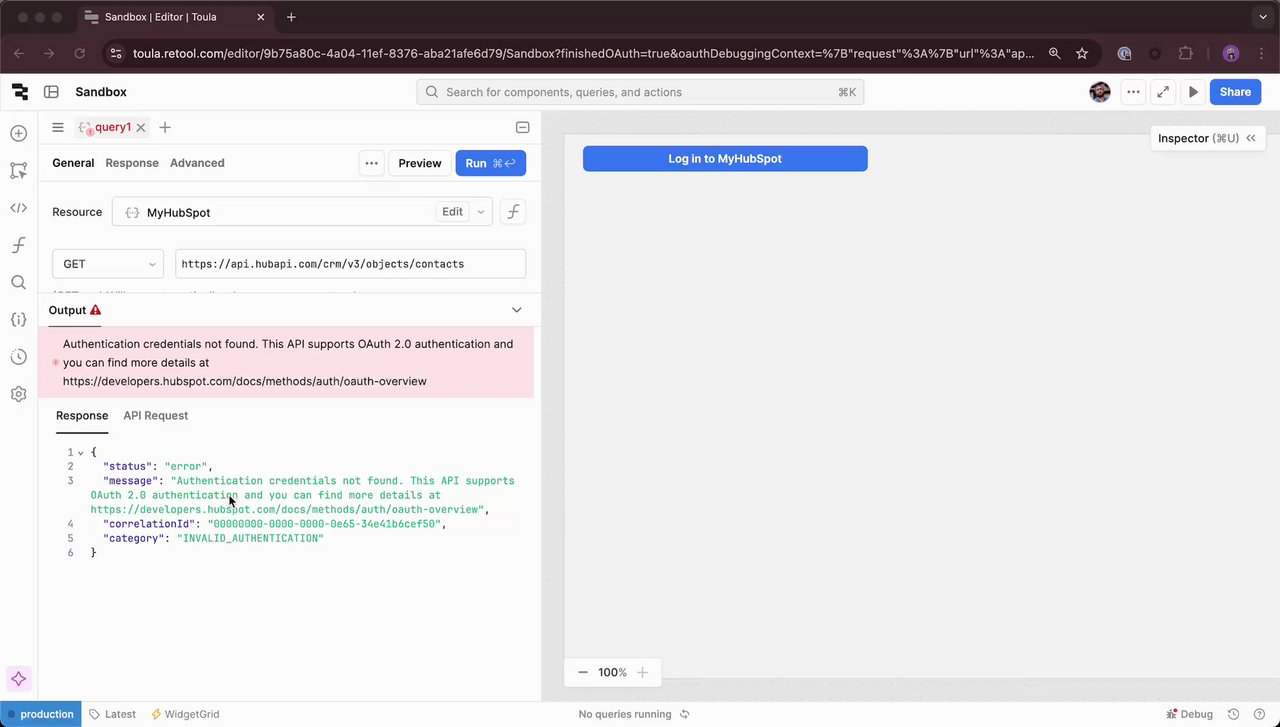Zoom out canvas with minus icon

[583, 672]
